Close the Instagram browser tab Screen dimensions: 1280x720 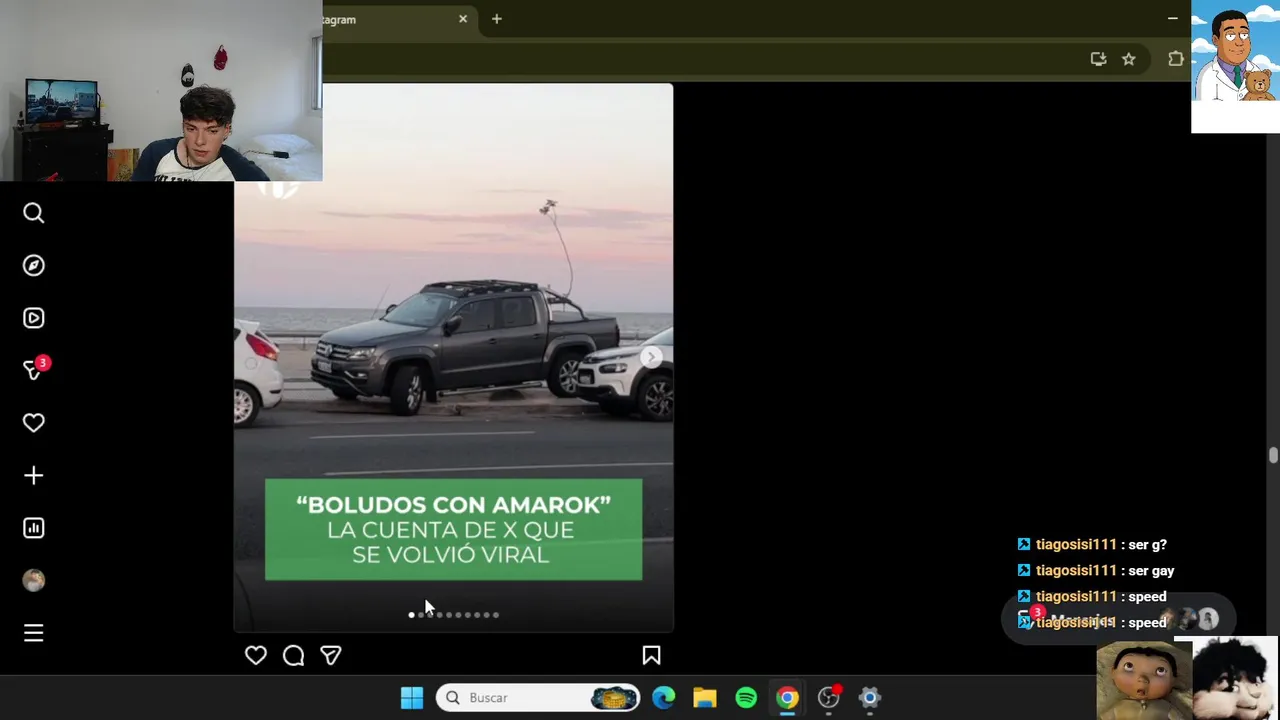click(463, 19)
